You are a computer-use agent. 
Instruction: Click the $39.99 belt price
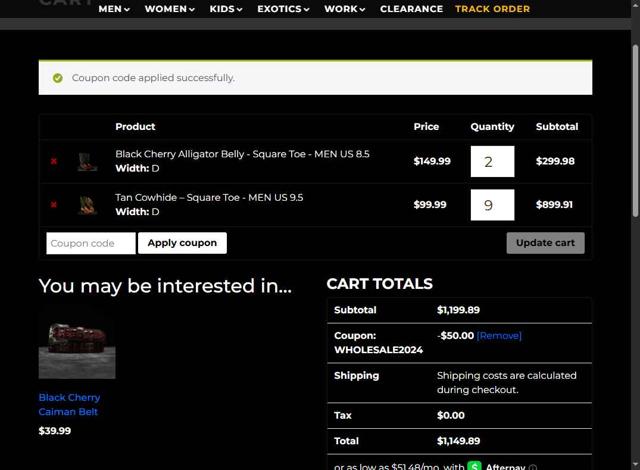[x=55, y=431]
